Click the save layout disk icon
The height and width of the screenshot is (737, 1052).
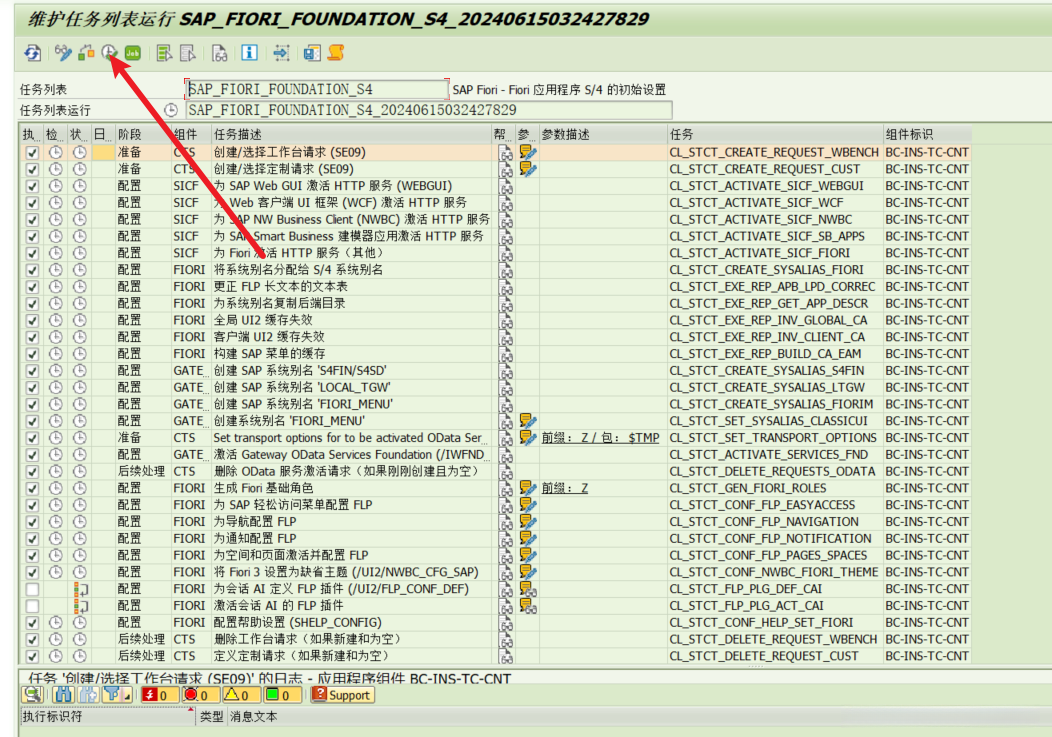[x=312, y=53]
